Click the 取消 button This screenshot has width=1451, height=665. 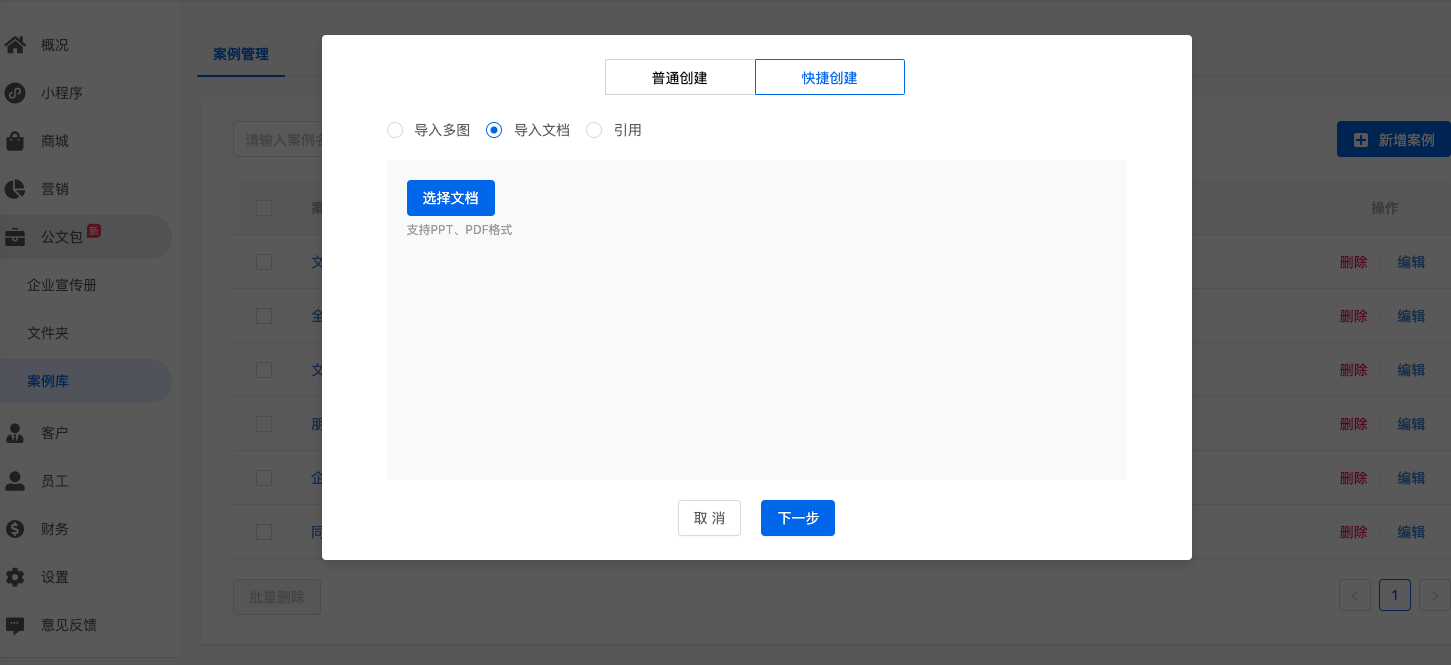click(x=709, y=518)
